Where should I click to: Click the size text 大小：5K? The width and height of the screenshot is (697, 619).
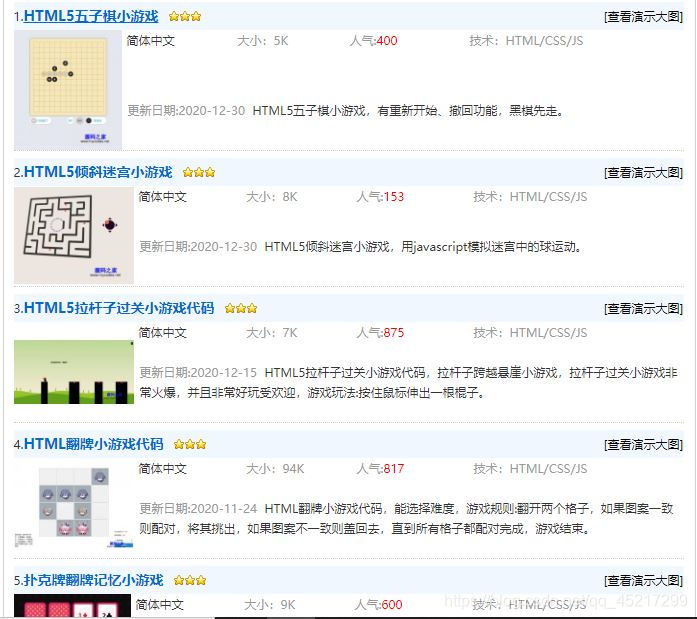[x=263, y=41]
